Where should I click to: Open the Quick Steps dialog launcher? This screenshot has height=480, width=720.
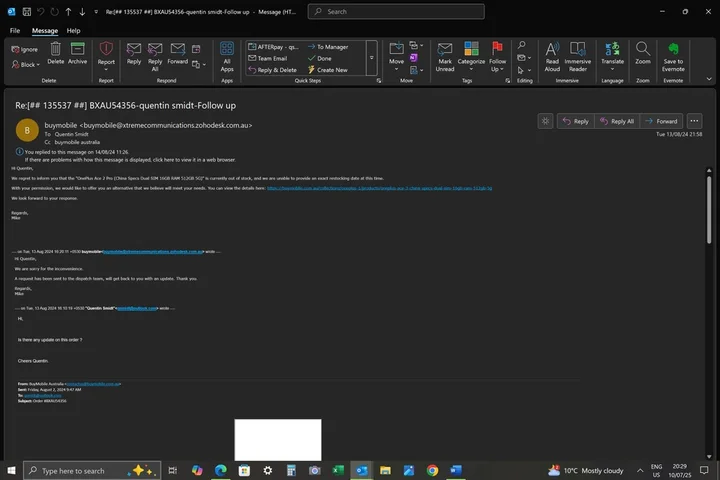pos(379,81)
